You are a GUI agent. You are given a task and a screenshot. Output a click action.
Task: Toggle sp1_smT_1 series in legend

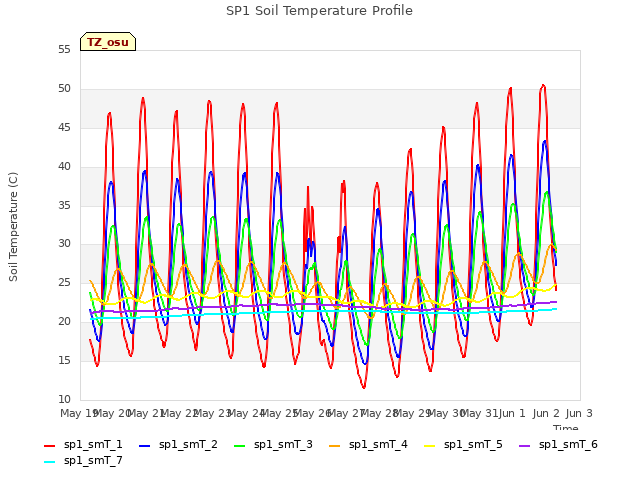83,444
